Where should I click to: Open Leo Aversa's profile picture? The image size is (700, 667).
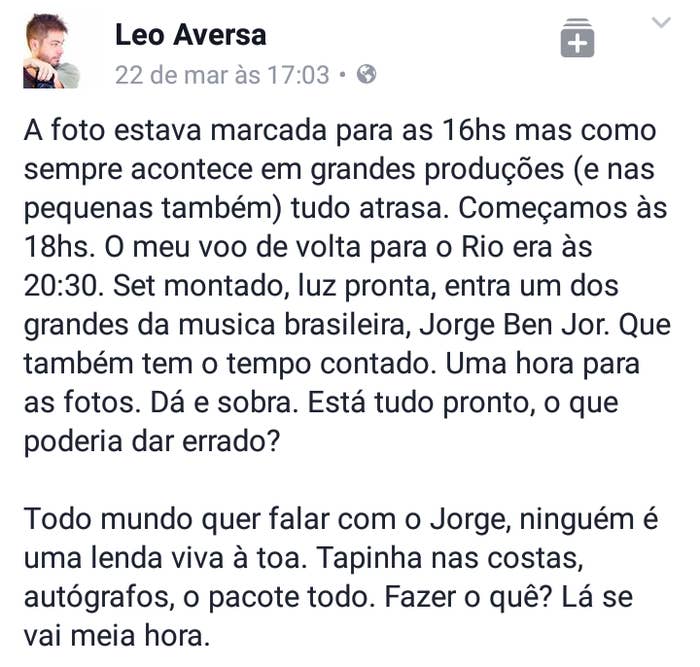[x=51, y=50]
